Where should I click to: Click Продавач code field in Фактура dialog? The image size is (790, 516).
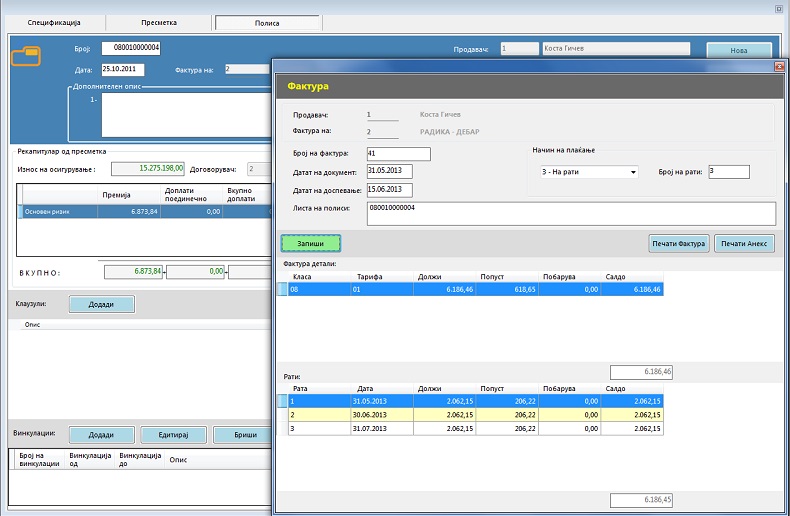pos(382,115)
